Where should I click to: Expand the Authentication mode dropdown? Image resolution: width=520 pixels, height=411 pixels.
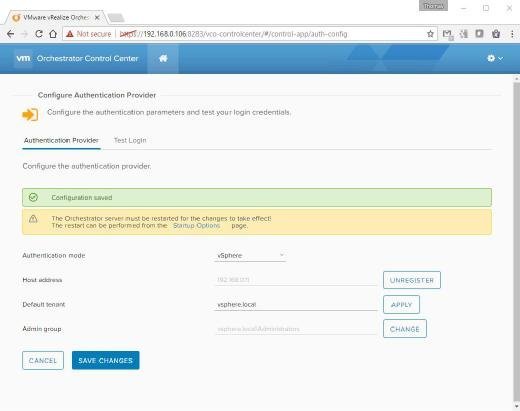coord(250,255)
